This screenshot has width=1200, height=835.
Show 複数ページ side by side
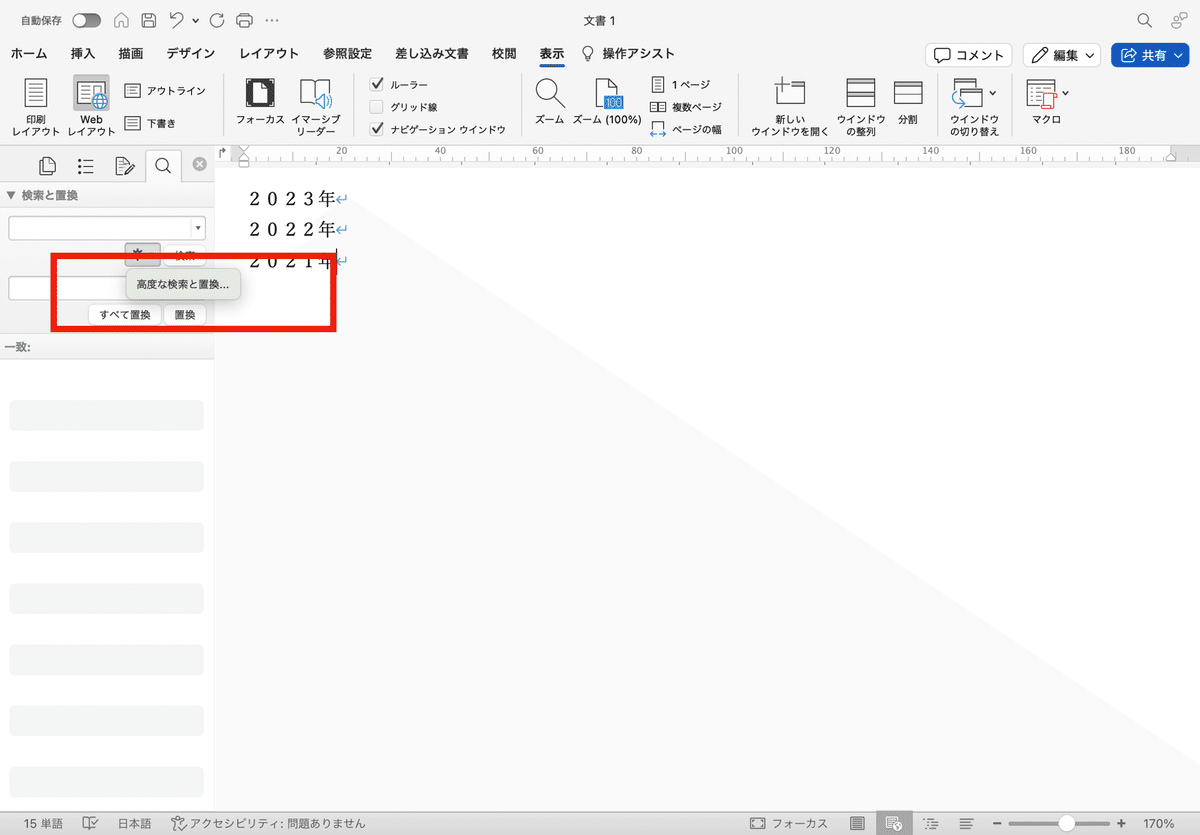click(x=685, y=106)
